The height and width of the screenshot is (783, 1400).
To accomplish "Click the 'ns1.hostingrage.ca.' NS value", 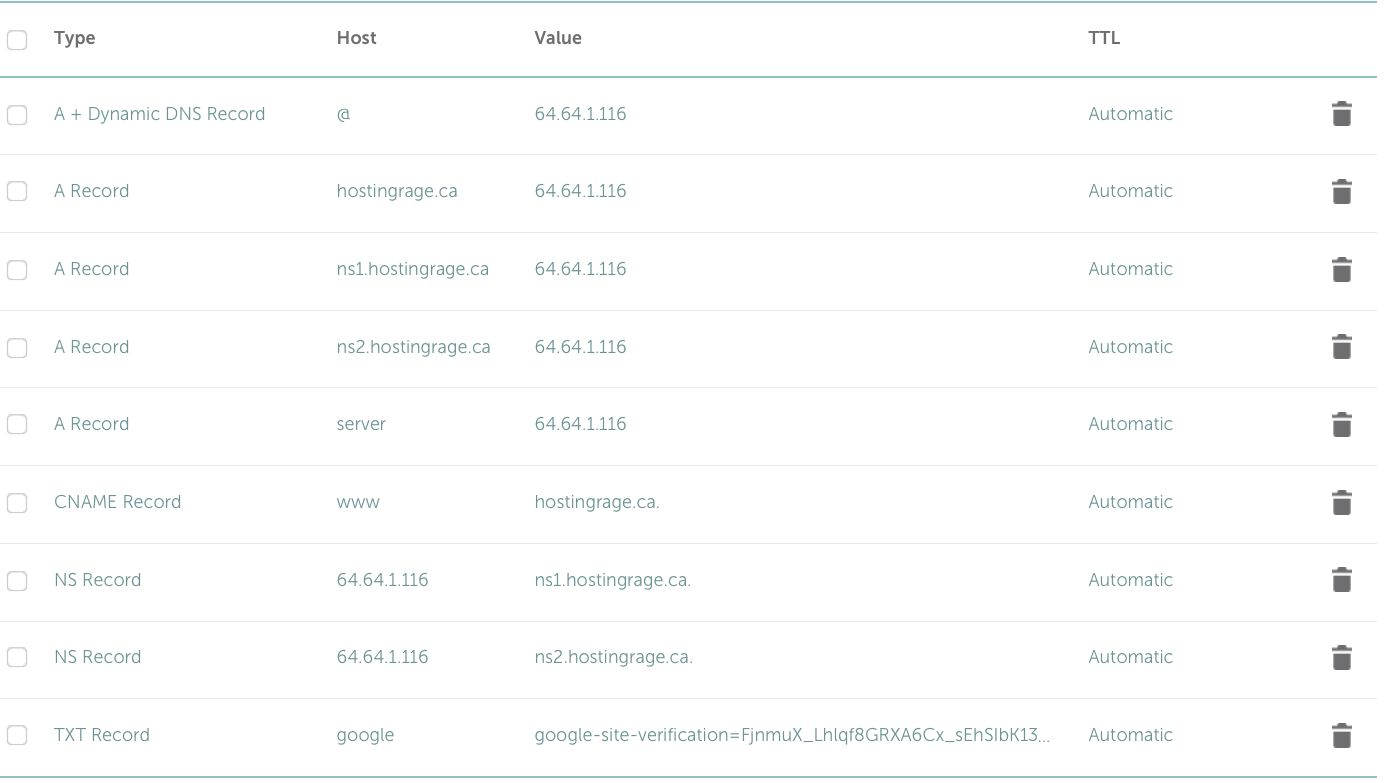I will coord(613,580).
